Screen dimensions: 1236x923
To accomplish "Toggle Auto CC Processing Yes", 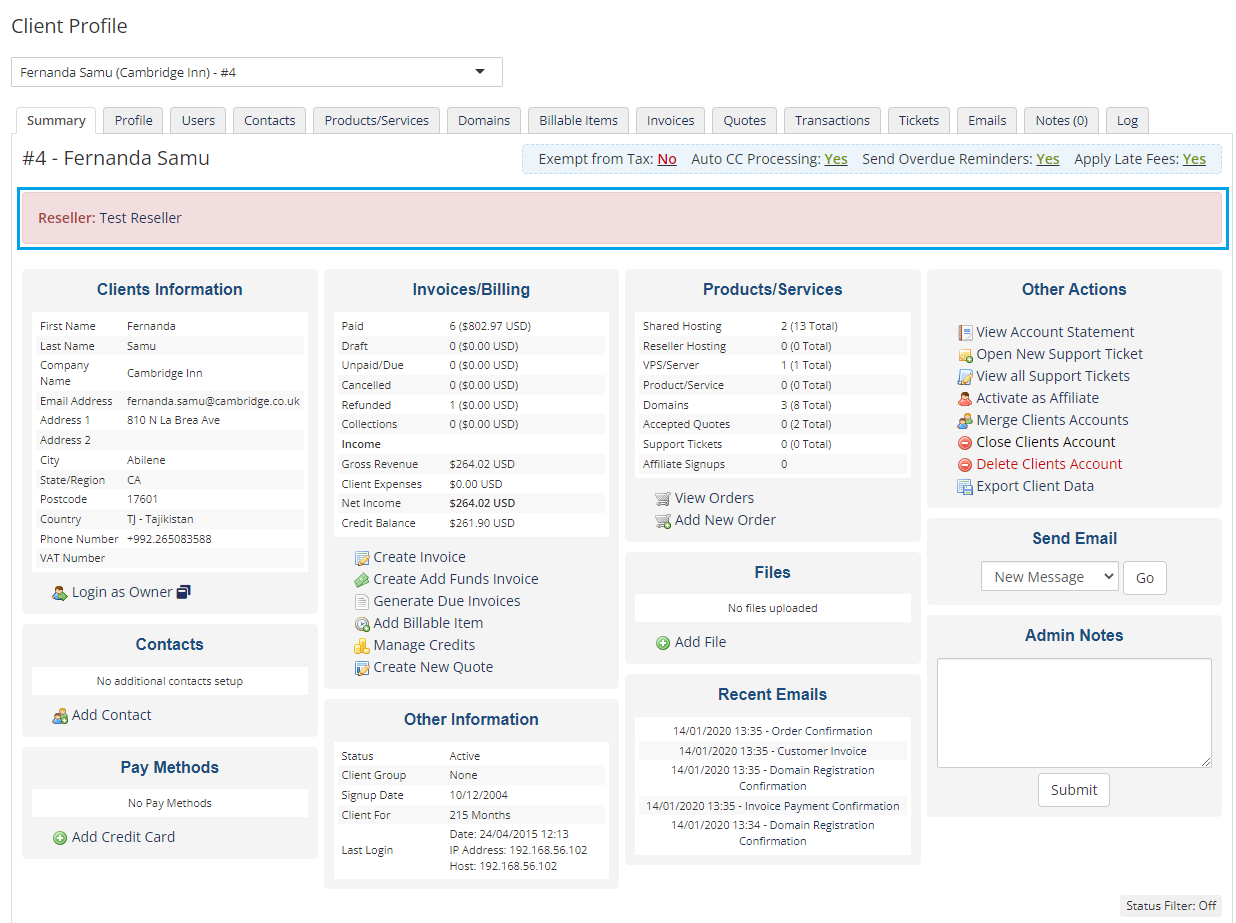I will (x=836, y=159).
